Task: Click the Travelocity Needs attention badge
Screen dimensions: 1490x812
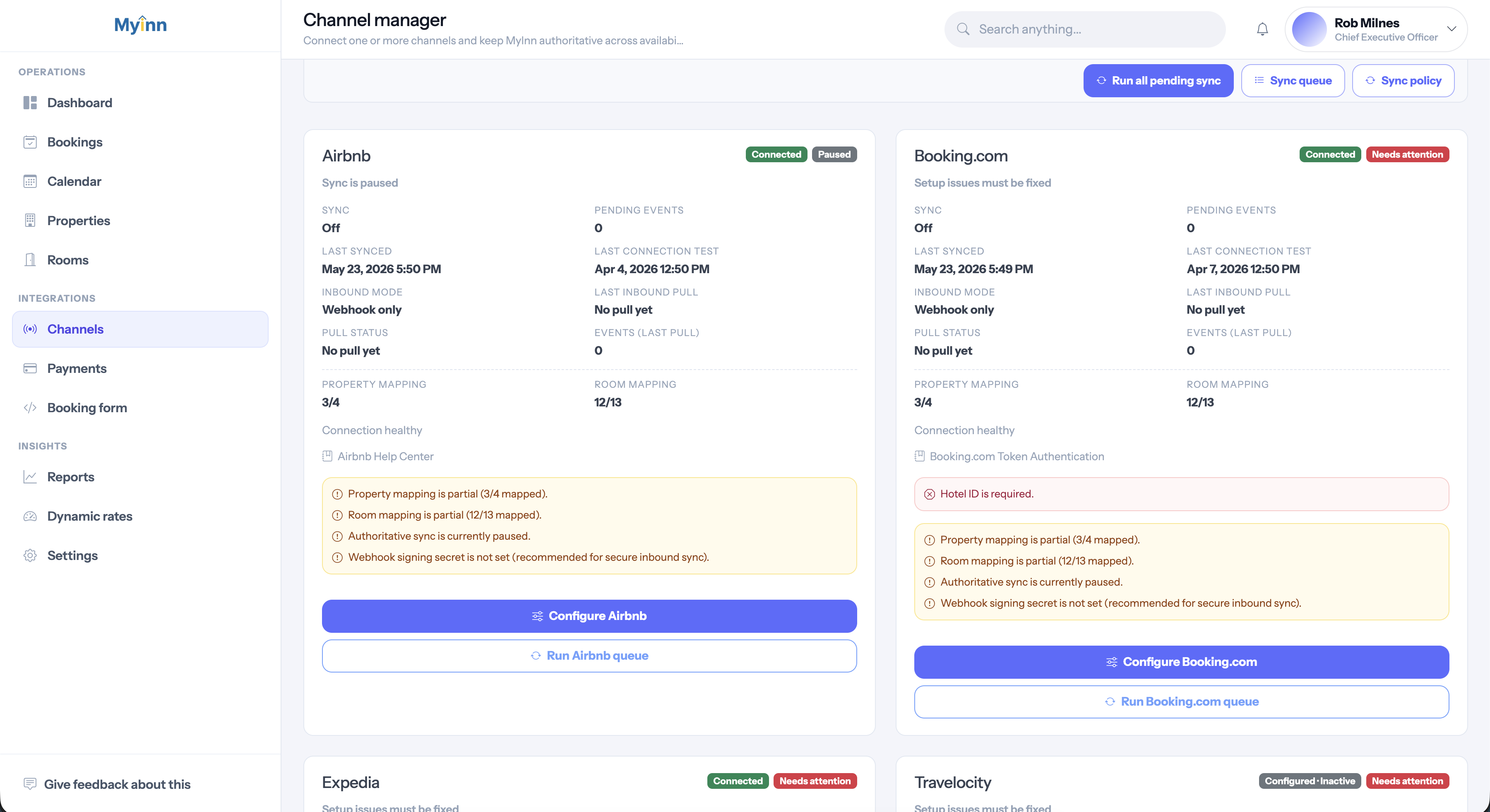Action: click(1407, 781)
